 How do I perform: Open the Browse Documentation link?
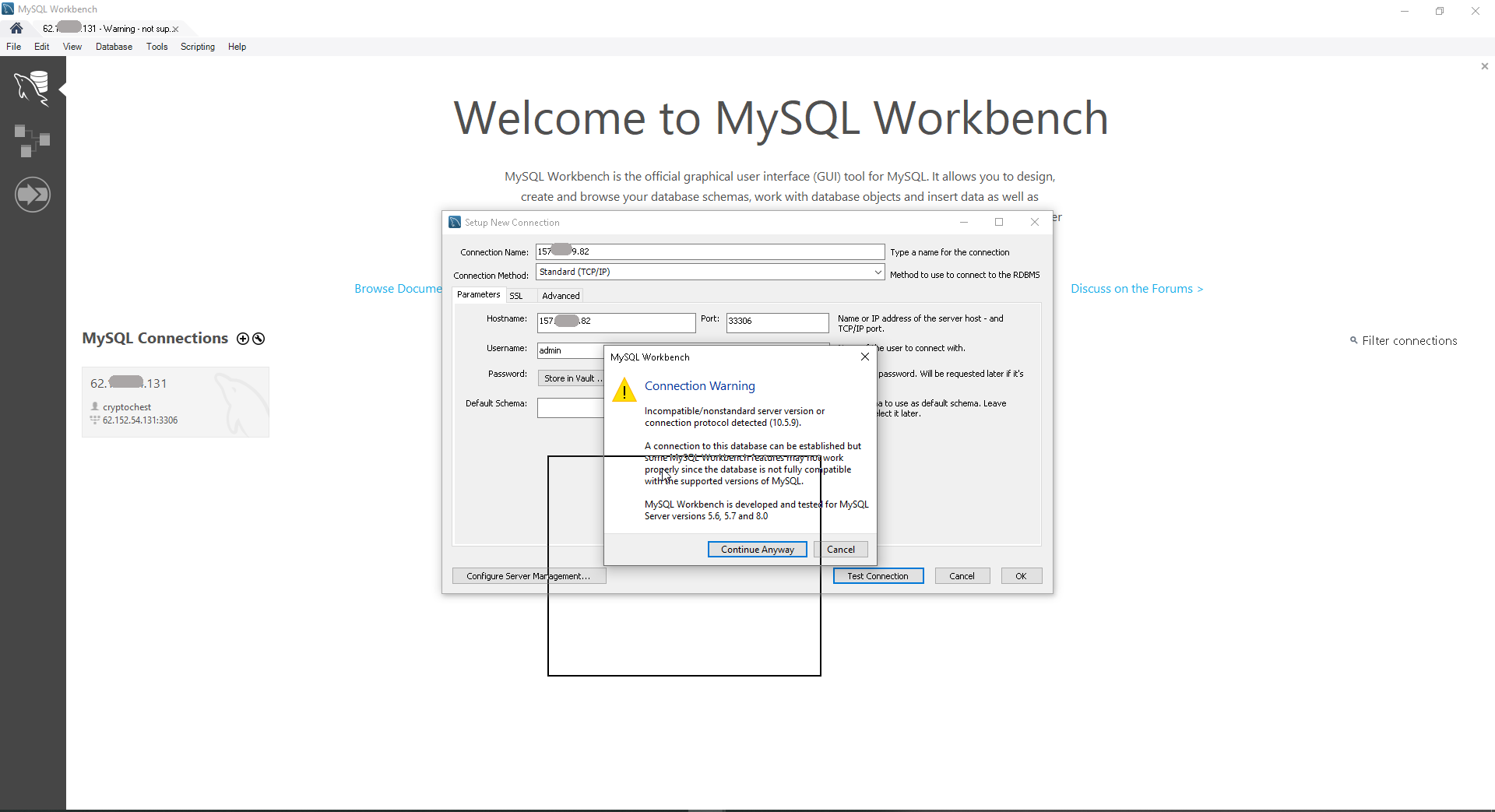pos(398,289)
